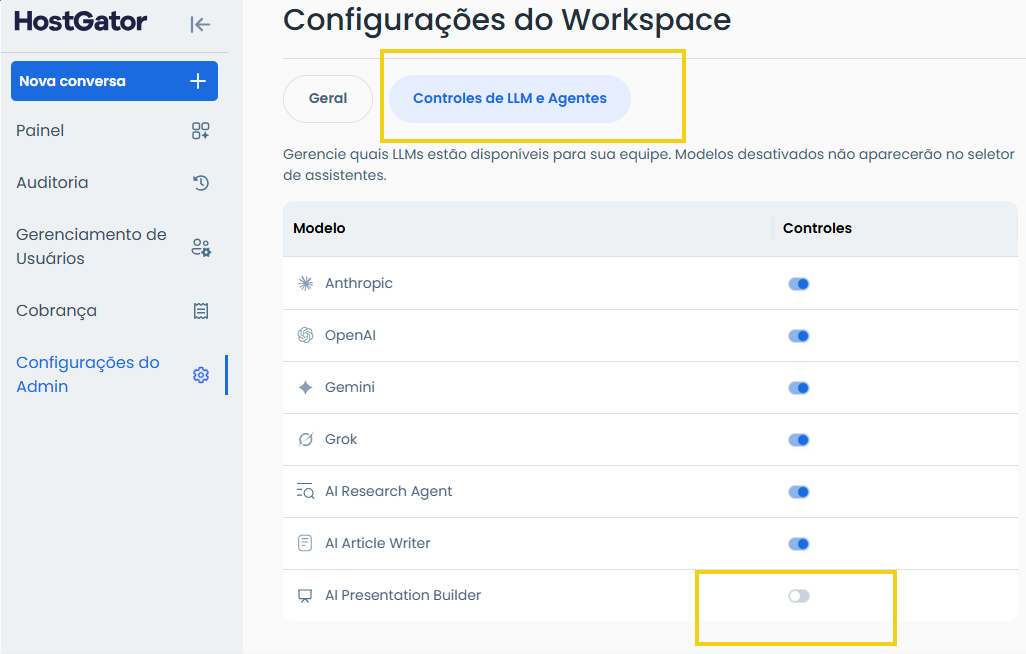1026x654 pixels.
Task: Enable the AI Presentation Builder toggle
Action: (x=798, y=596)
